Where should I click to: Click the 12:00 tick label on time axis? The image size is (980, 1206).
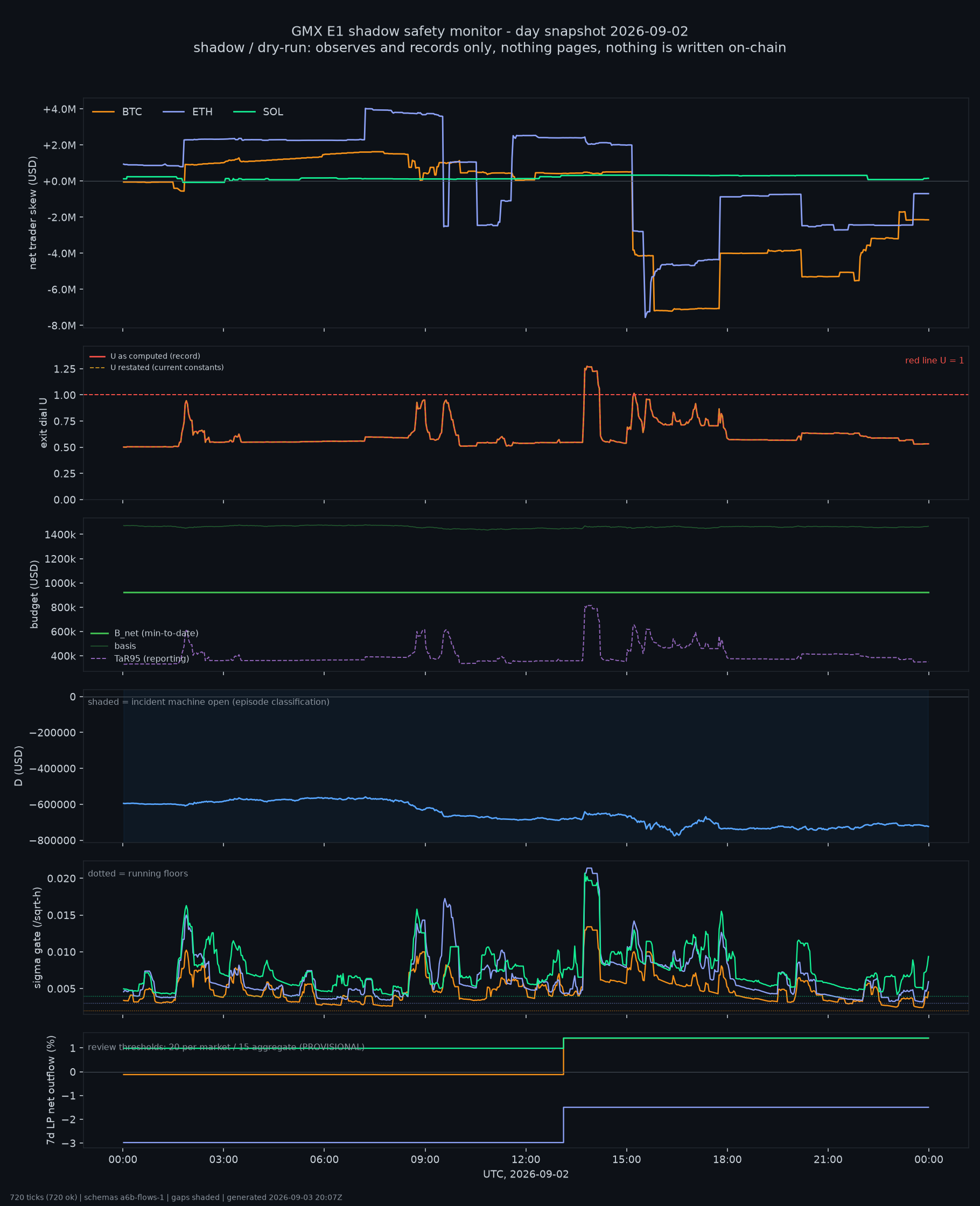click(526, 1159)
